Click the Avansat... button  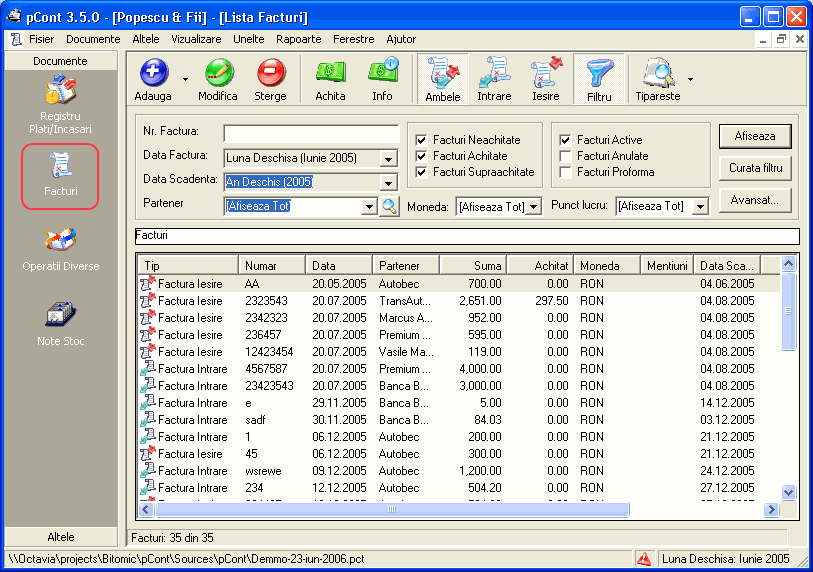pos(755,200)
